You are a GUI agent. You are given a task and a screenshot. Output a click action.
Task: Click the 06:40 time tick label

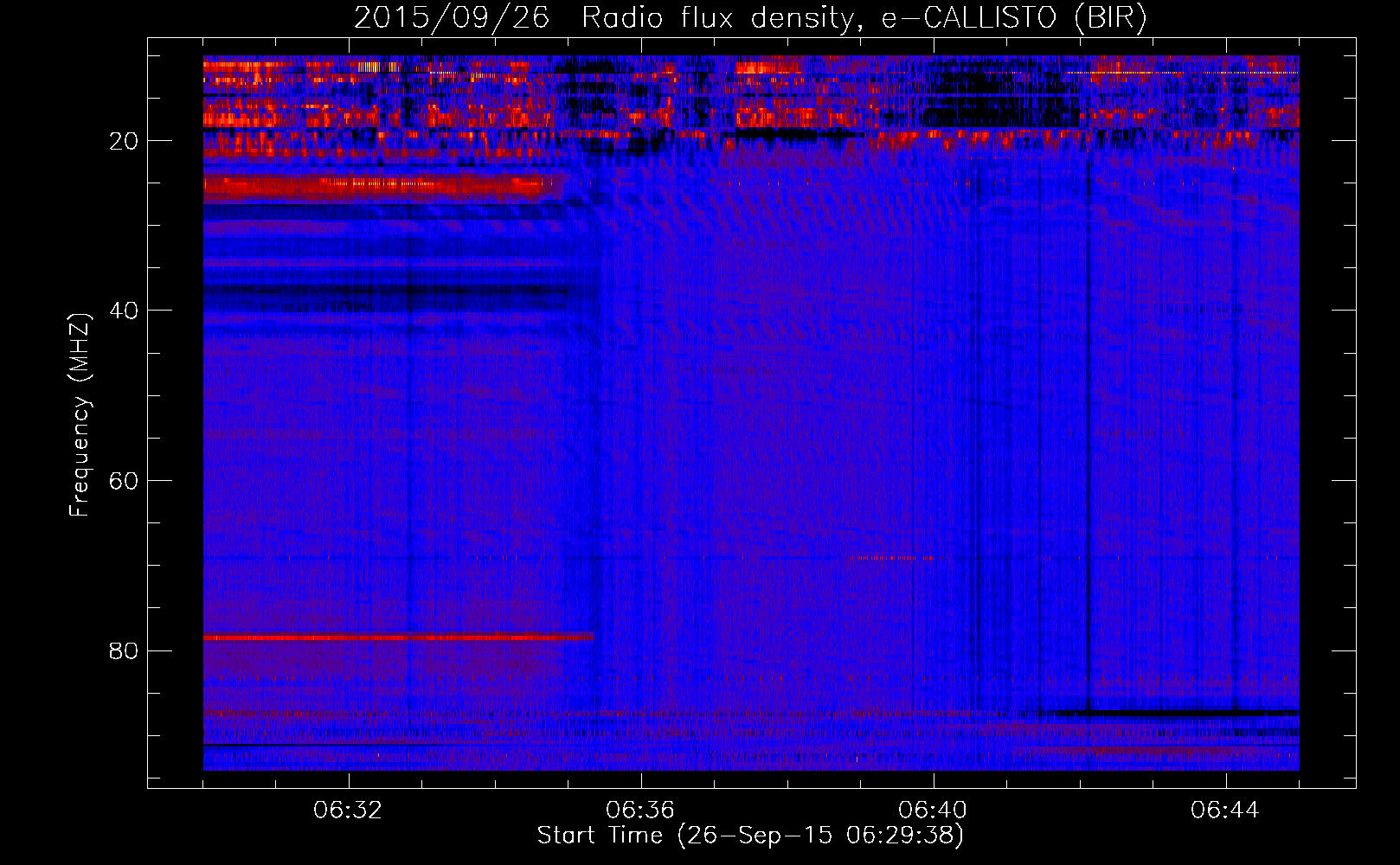933,811
